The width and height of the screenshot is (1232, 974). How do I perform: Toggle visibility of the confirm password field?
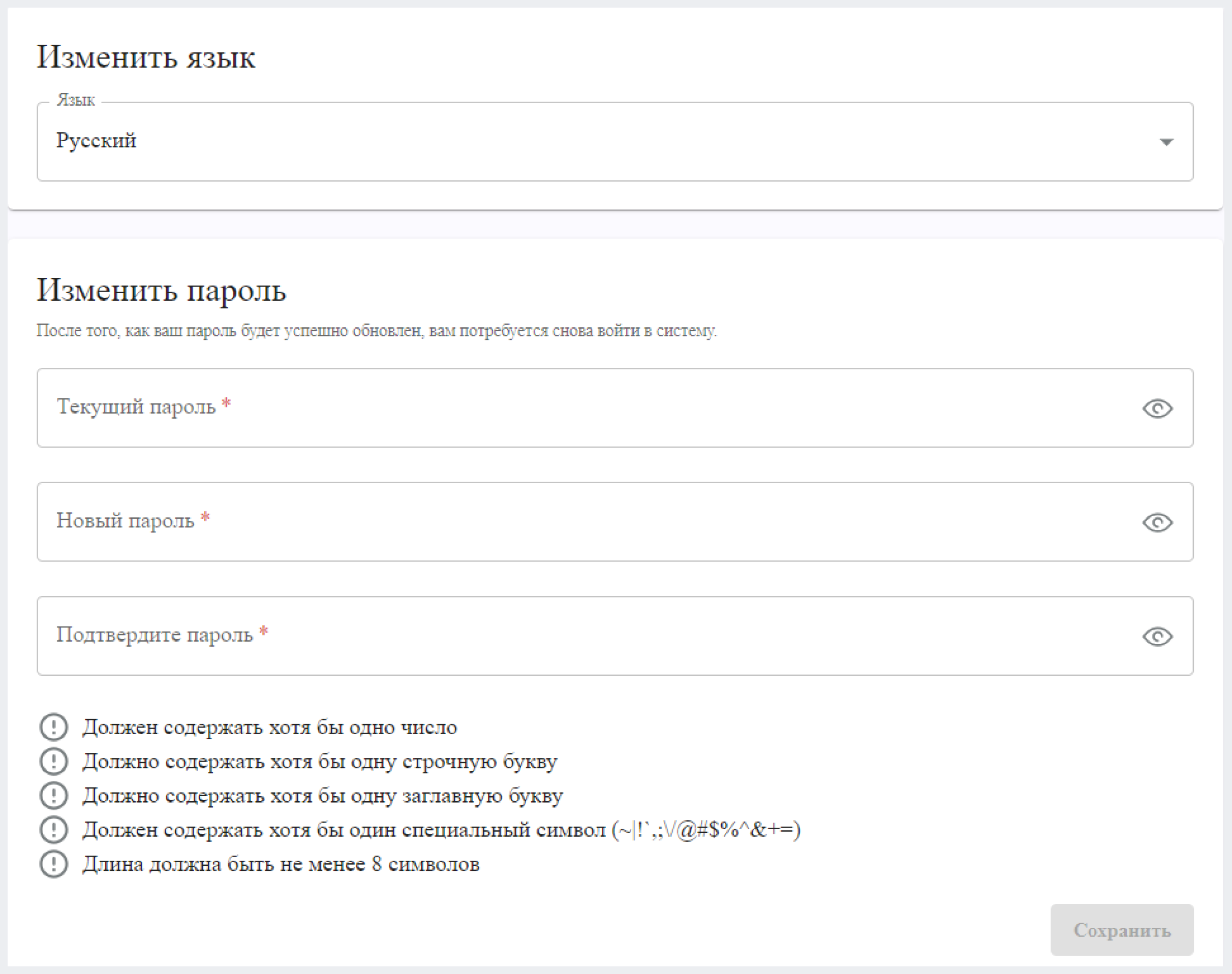1157,637
